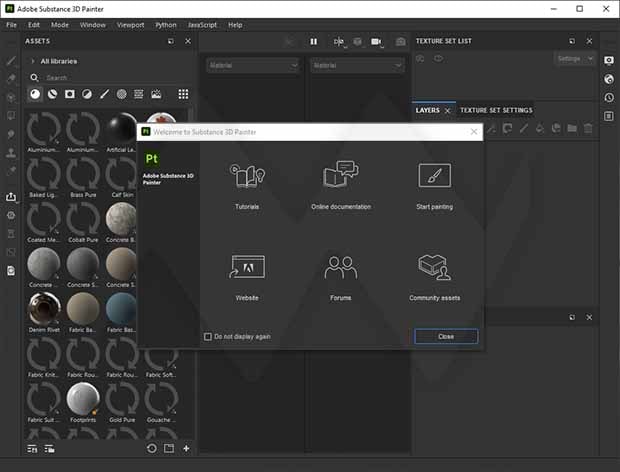Filter assets by Smart materials icon
The width and height of the screenshot is (620, 472).
pyautogui.click(x=53, y=94)
